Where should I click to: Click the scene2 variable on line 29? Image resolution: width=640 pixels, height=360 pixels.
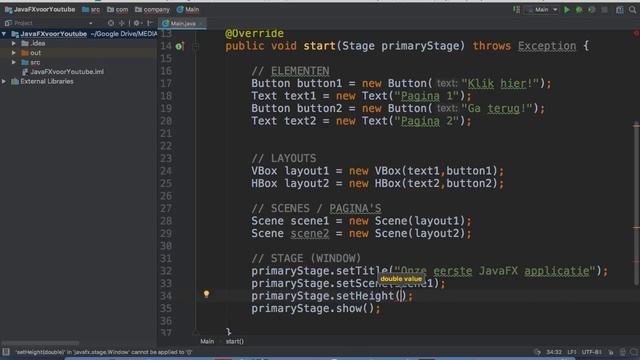coord(310,233)
